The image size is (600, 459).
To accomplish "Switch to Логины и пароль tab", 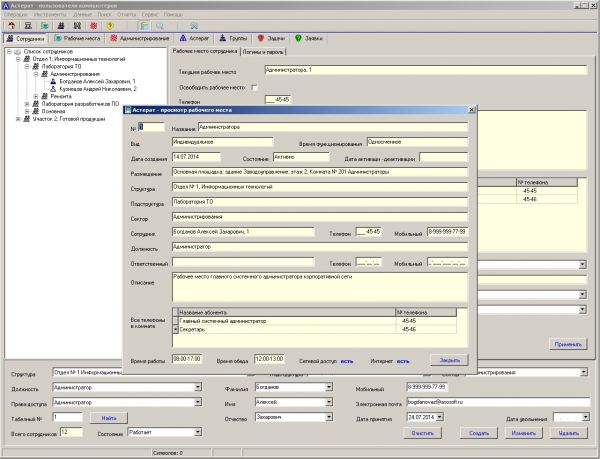I will [x=265, y=50].
